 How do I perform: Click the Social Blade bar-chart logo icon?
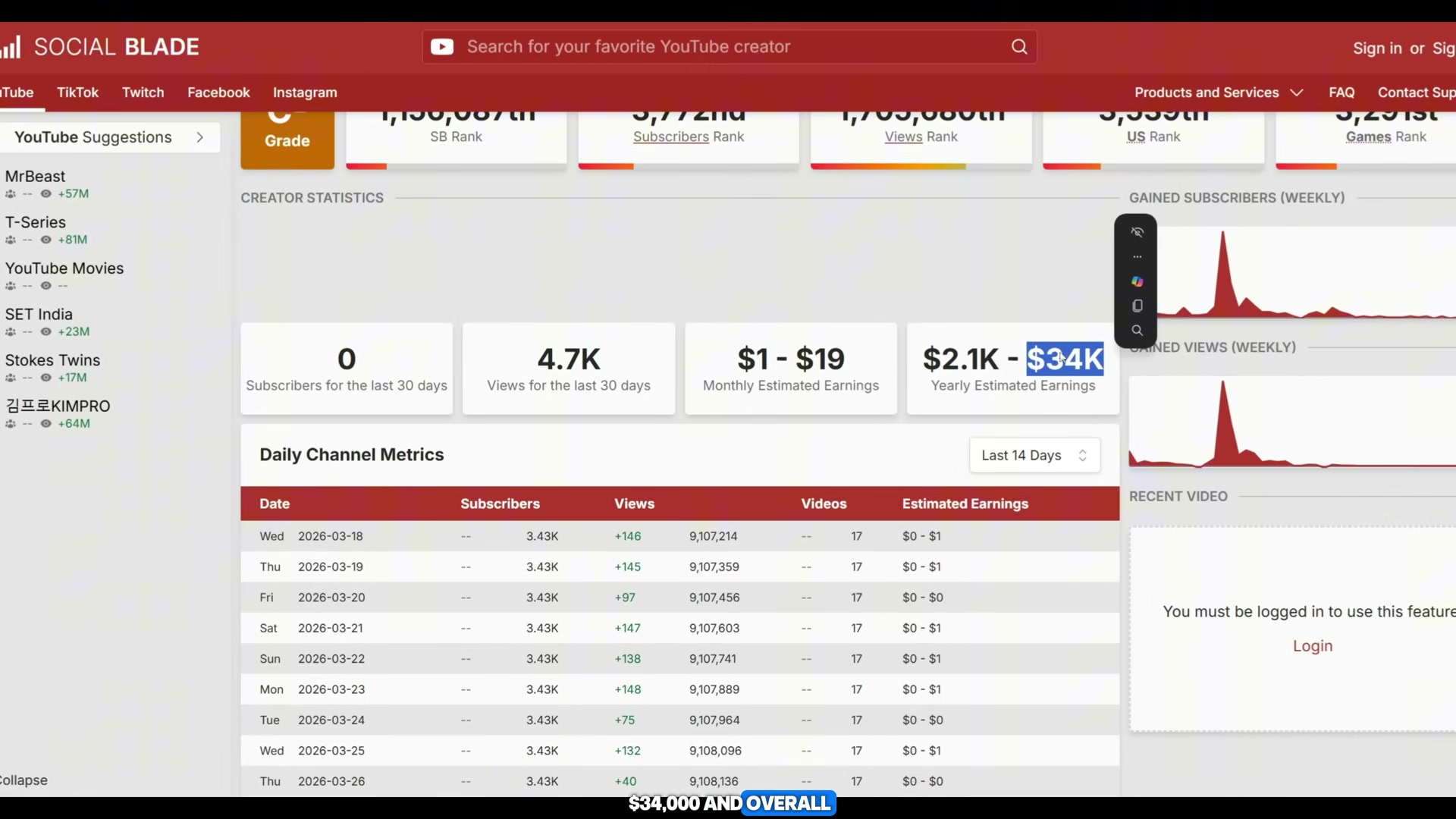[x=10, y=48]
